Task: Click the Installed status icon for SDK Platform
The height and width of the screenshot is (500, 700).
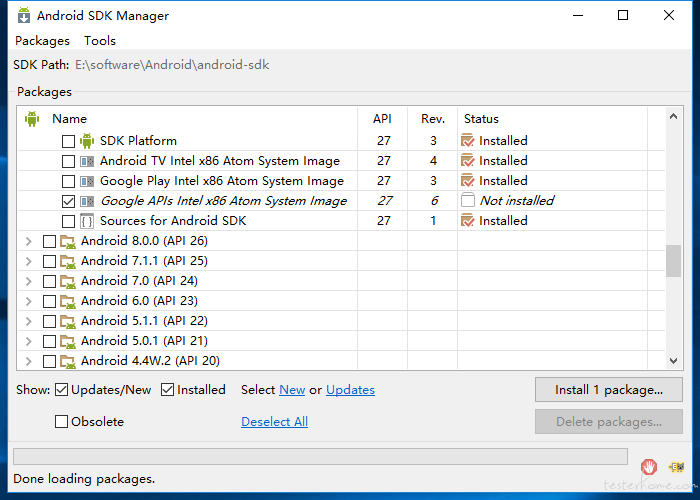Action: (468, 141)
